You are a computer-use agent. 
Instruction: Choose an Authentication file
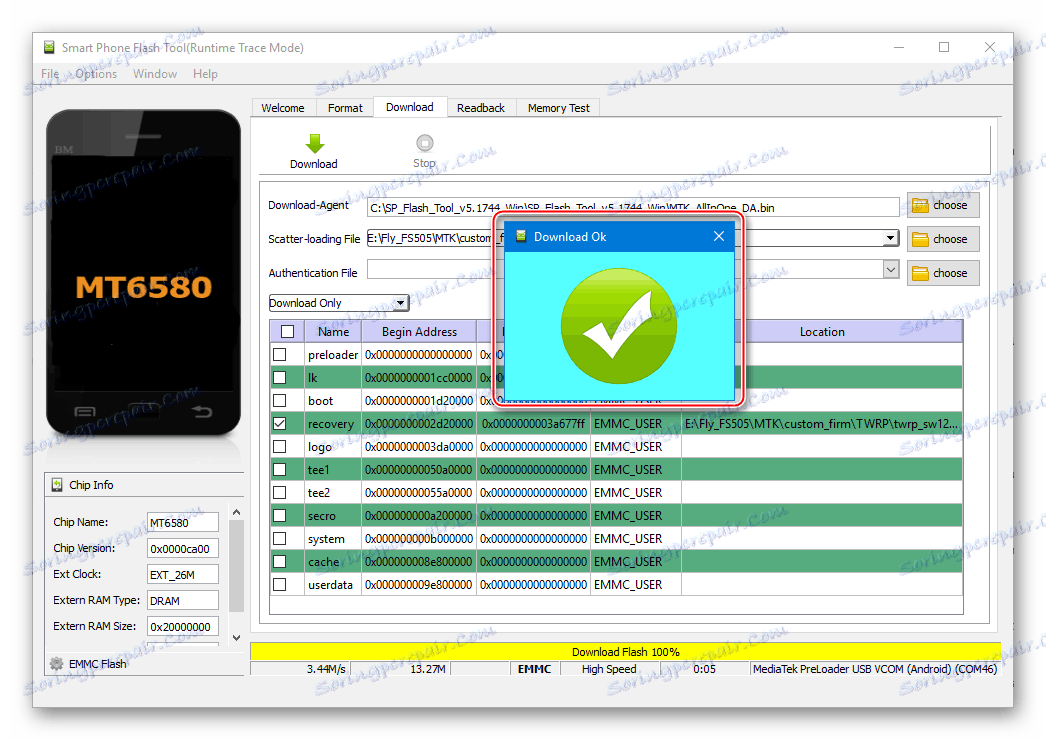(943, 273)
